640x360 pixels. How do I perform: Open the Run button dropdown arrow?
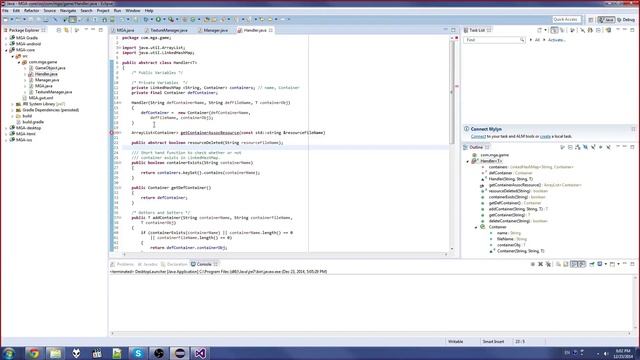(x=164, y=19)
